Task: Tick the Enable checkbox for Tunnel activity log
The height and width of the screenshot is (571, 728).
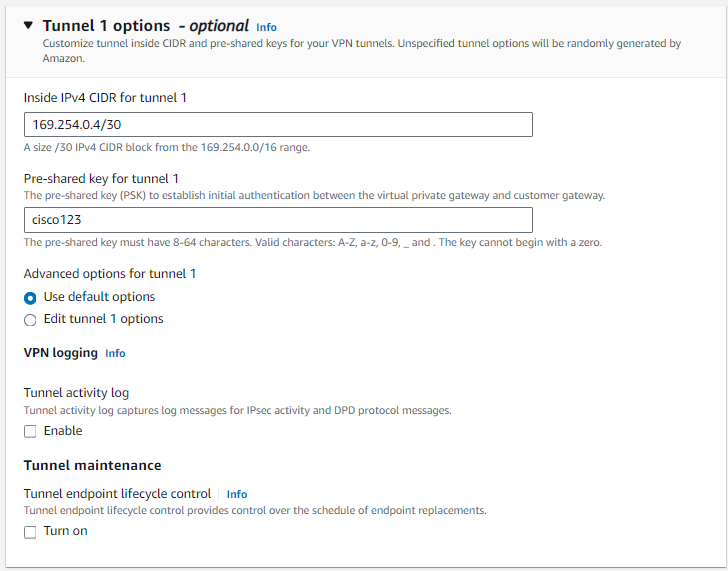Action: (x=30, y=431)
